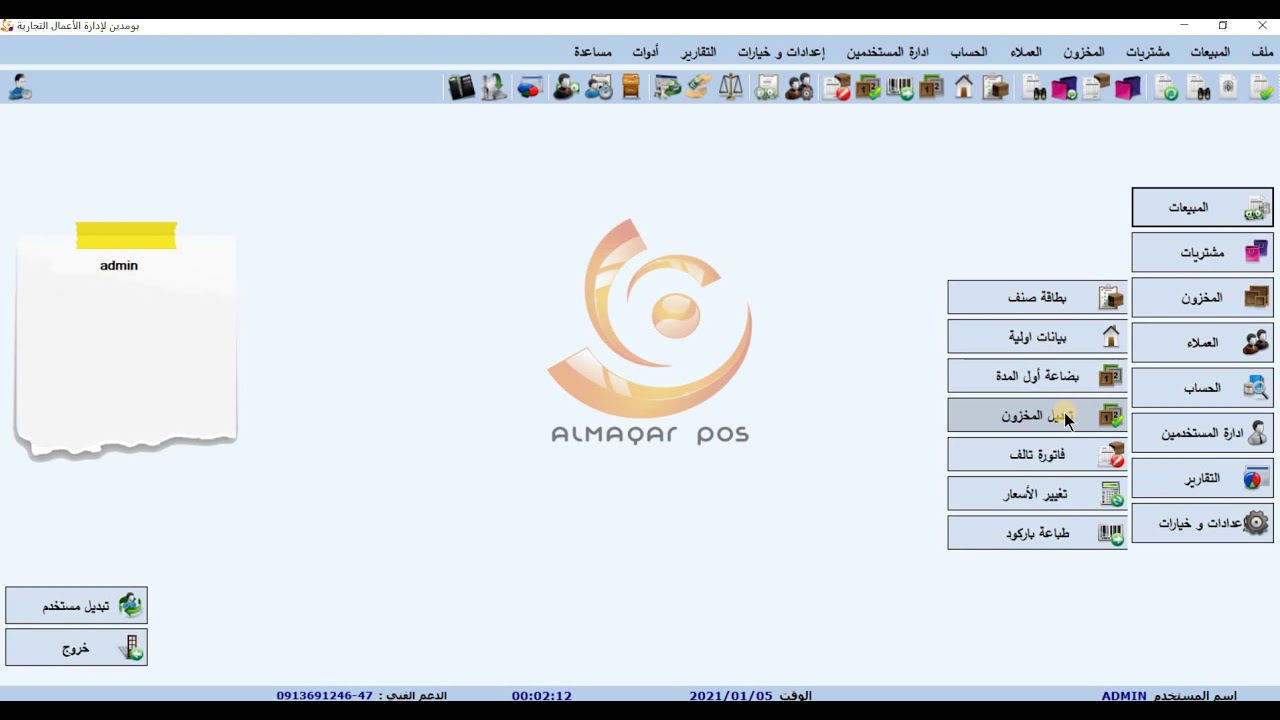Open the مساعدة menu
This screenshot has height=720, width=1280.
[x=593, y=52]
